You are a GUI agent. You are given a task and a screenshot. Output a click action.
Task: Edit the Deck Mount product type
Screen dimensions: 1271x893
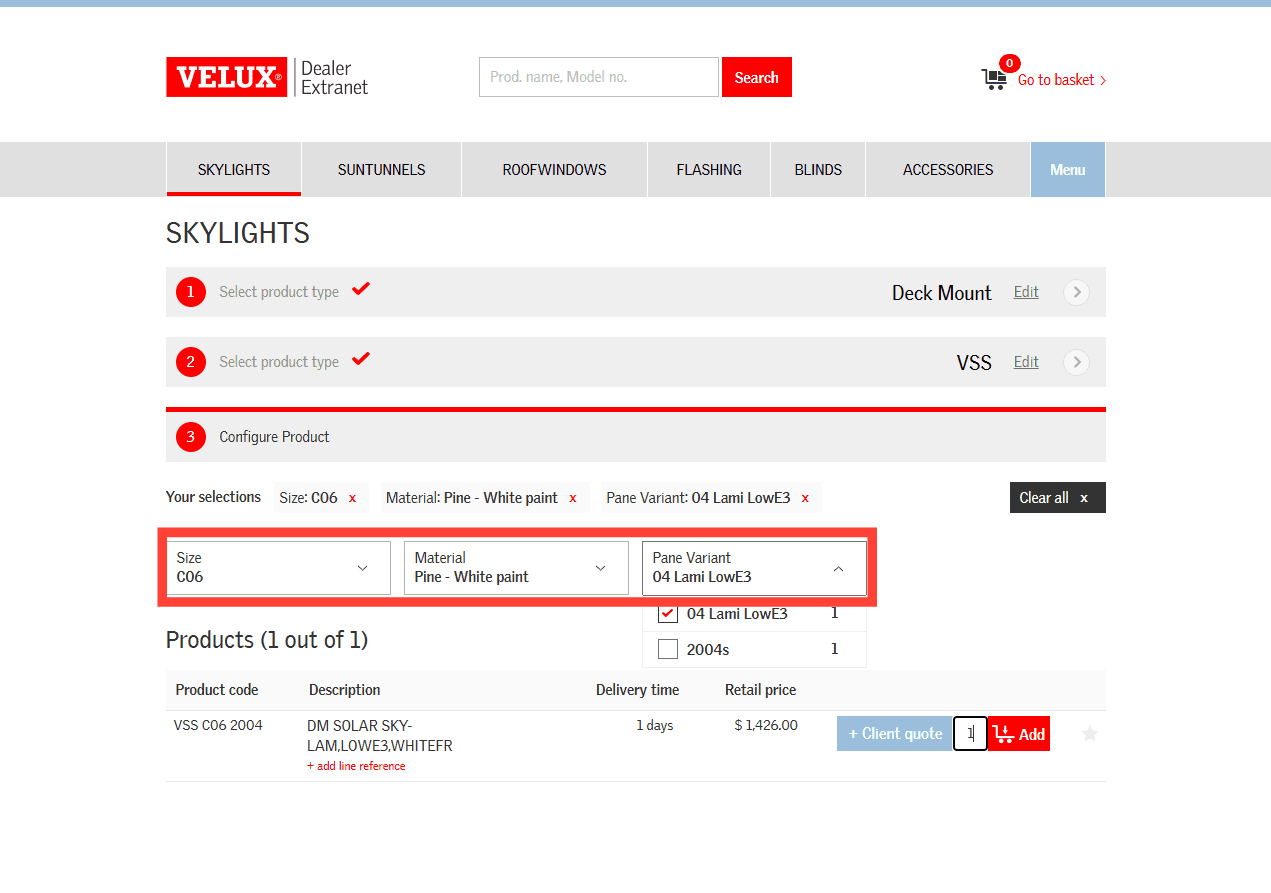(1026, 292)
